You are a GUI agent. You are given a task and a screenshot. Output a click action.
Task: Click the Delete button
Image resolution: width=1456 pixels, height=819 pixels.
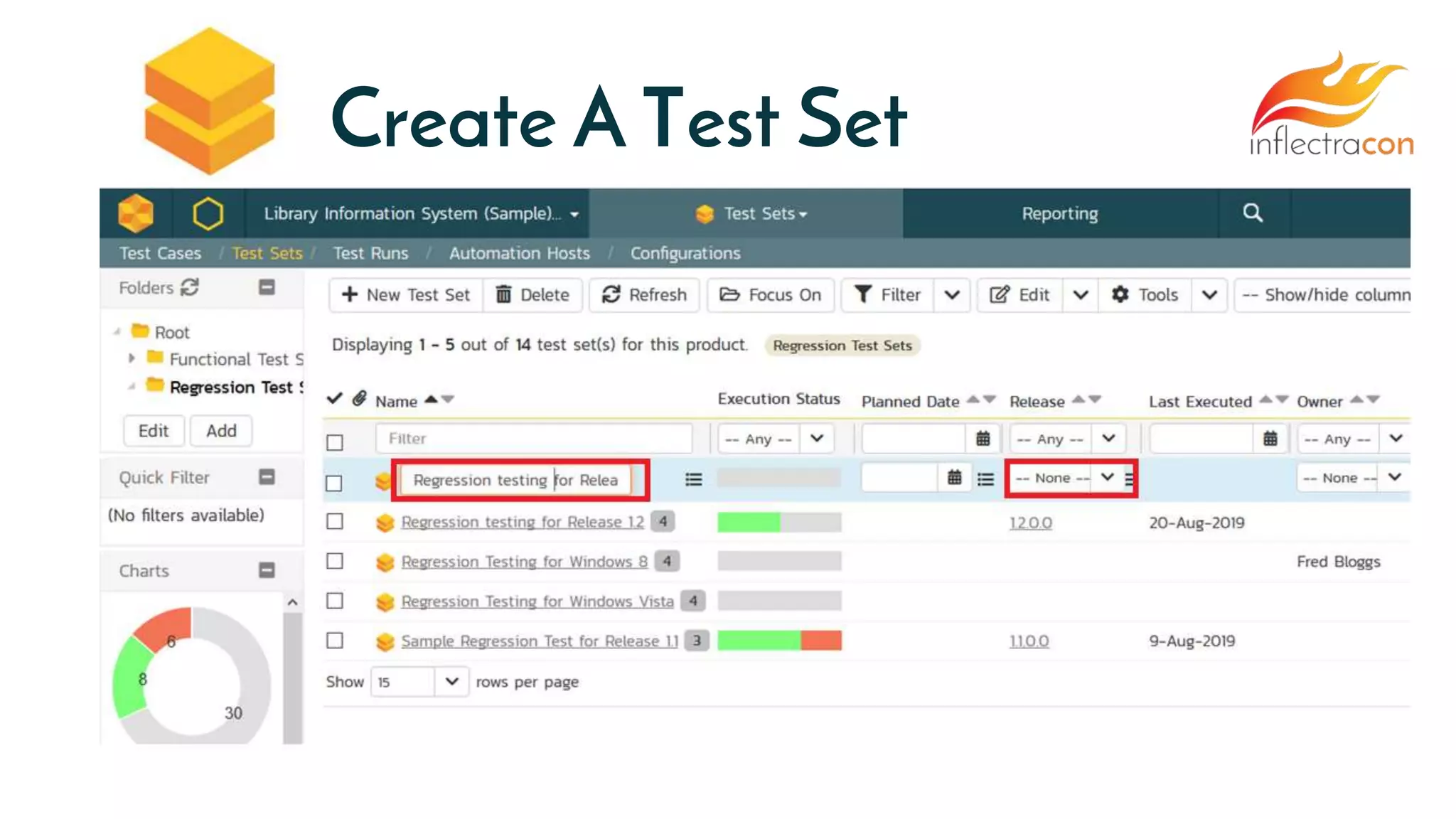[x=532, y=294]
